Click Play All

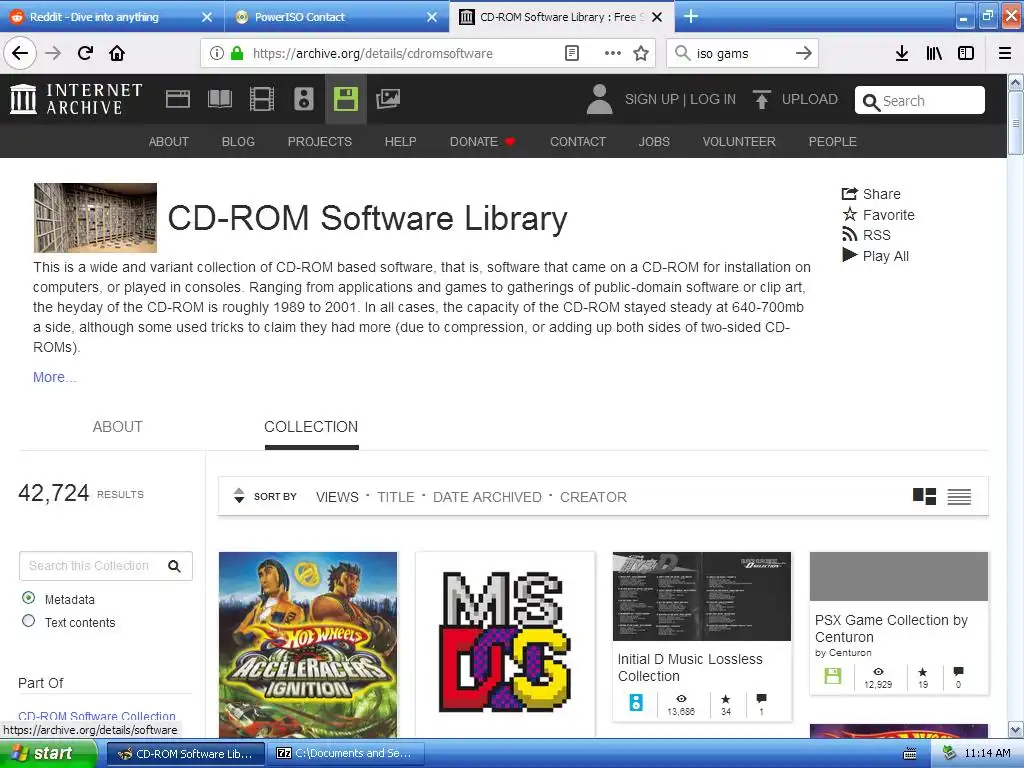tap(875, 256)
